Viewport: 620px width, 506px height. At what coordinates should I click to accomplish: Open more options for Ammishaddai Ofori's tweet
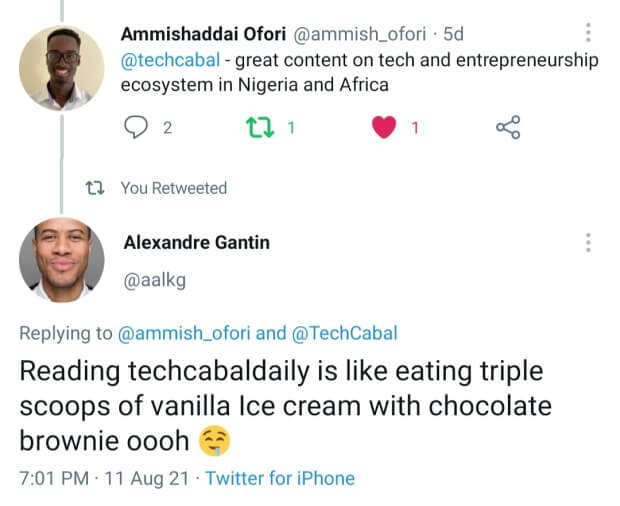(x=588, y=32)
